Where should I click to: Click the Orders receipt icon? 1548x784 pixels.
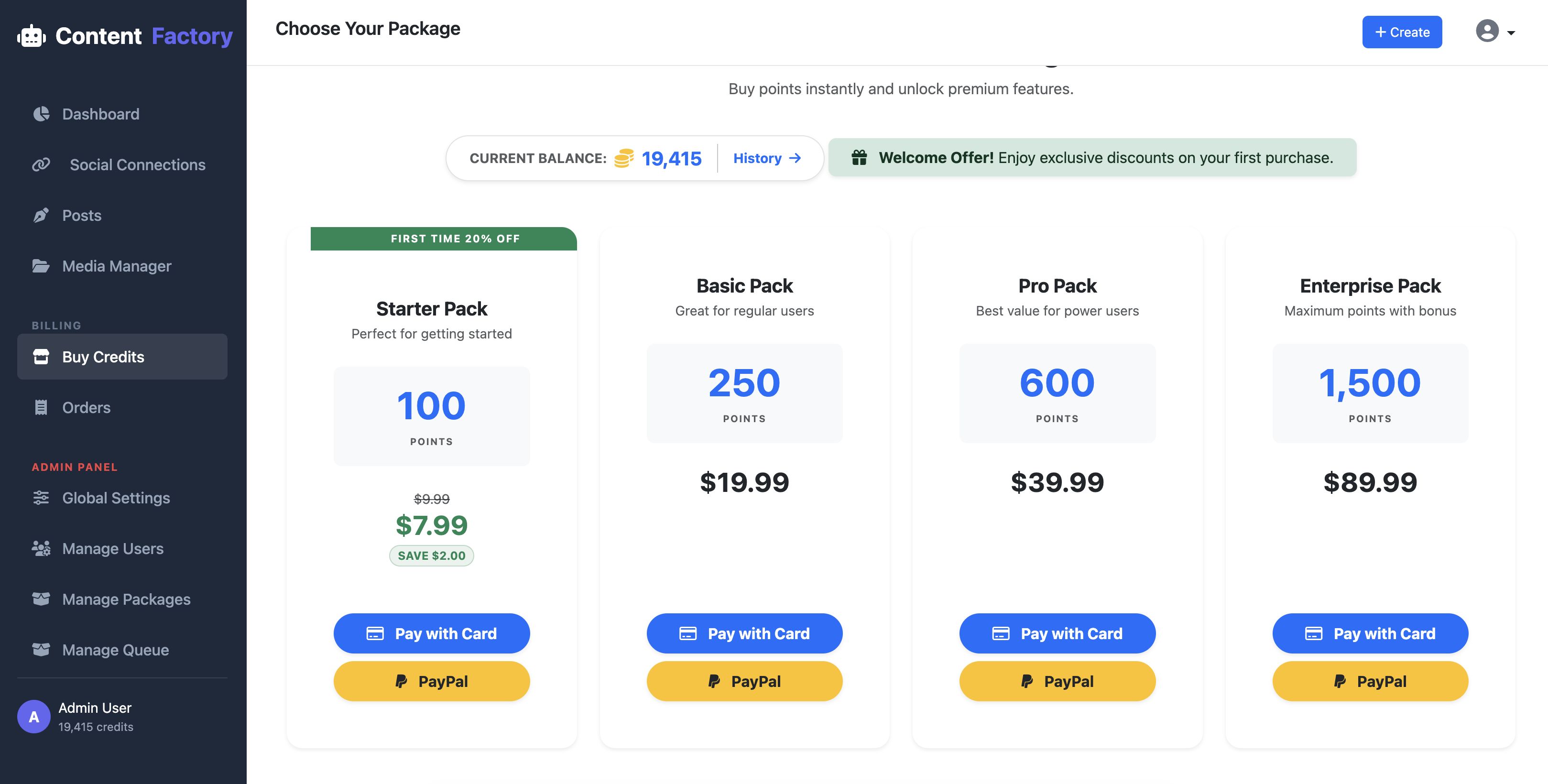click(x=41, y=407)
